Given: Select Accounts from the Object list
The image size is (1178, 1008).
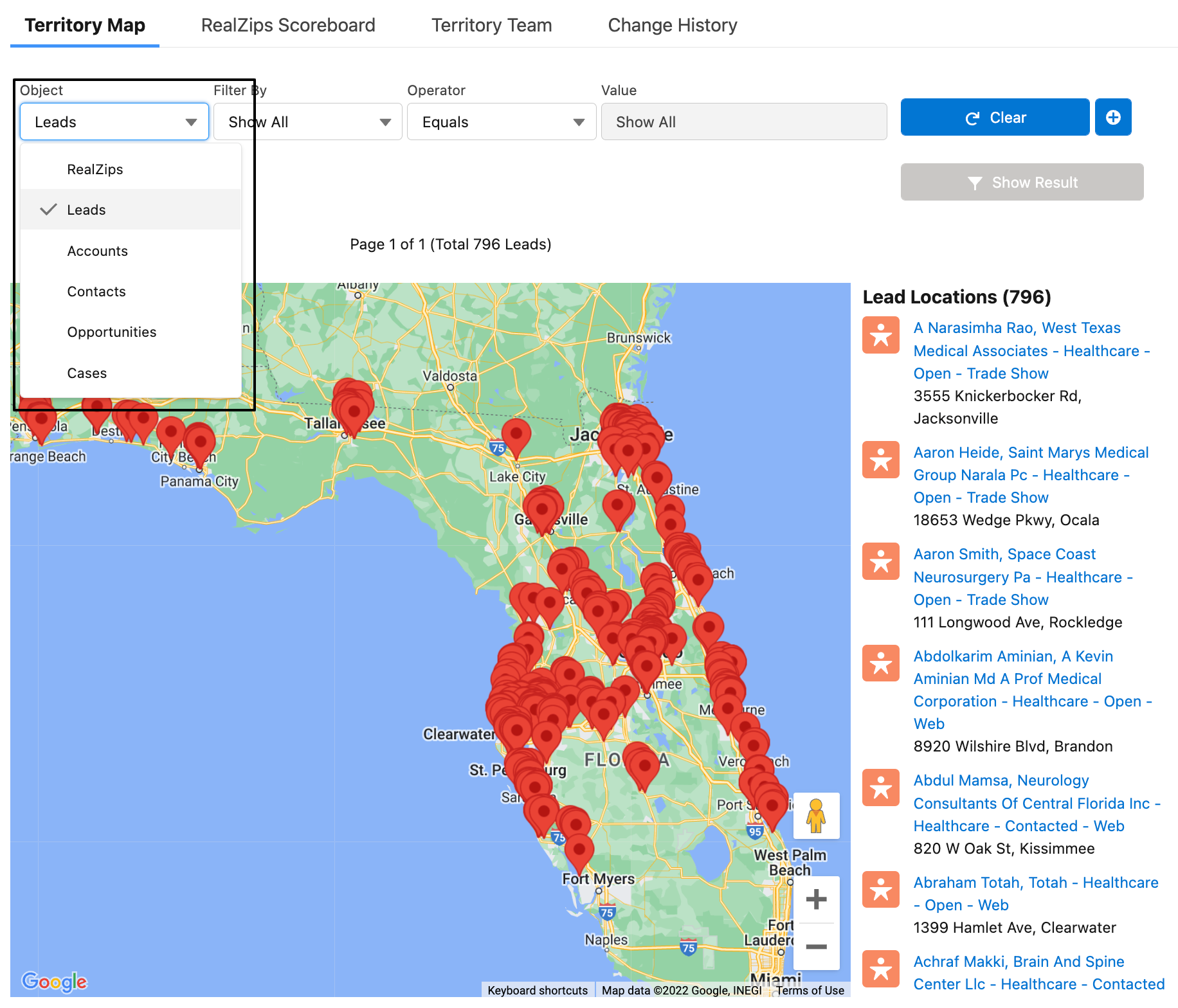Looking at the screenshot, I should [97, 251].
